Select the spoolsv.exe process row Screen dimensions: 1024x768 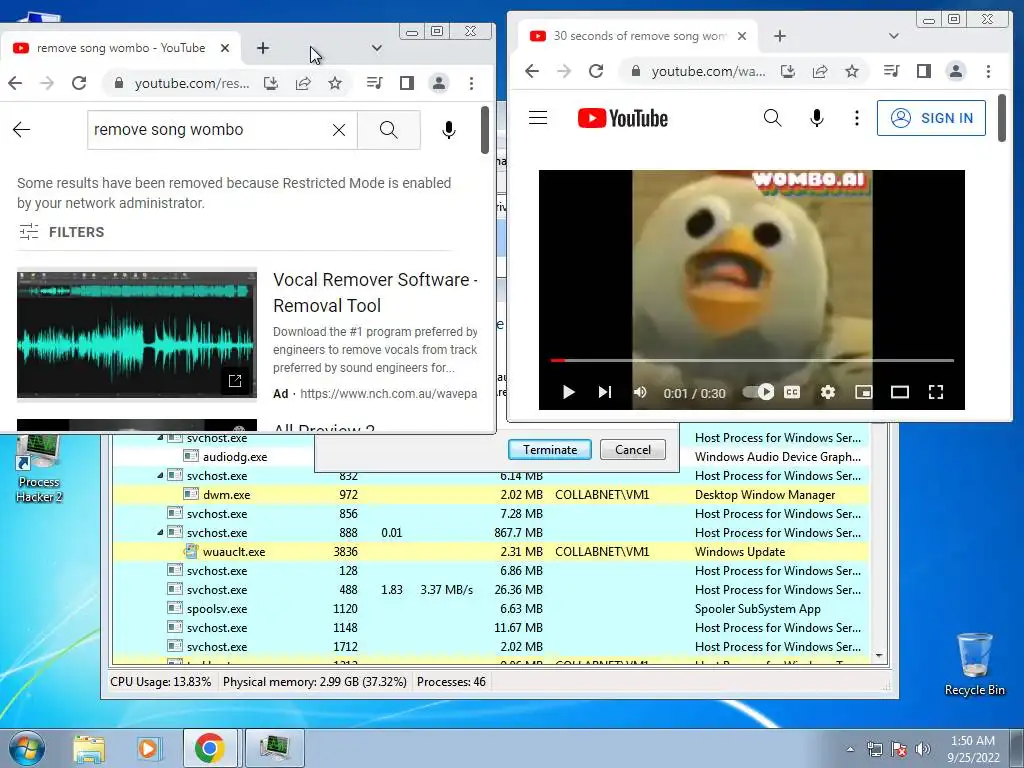click(x=491, y=609)
